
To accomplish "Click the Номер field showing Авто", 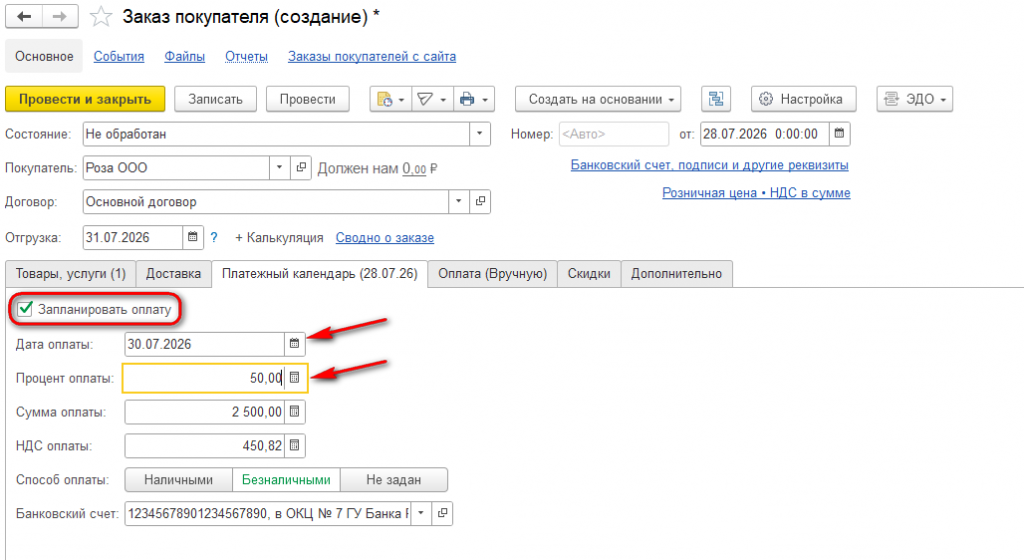I will point(614,134).
